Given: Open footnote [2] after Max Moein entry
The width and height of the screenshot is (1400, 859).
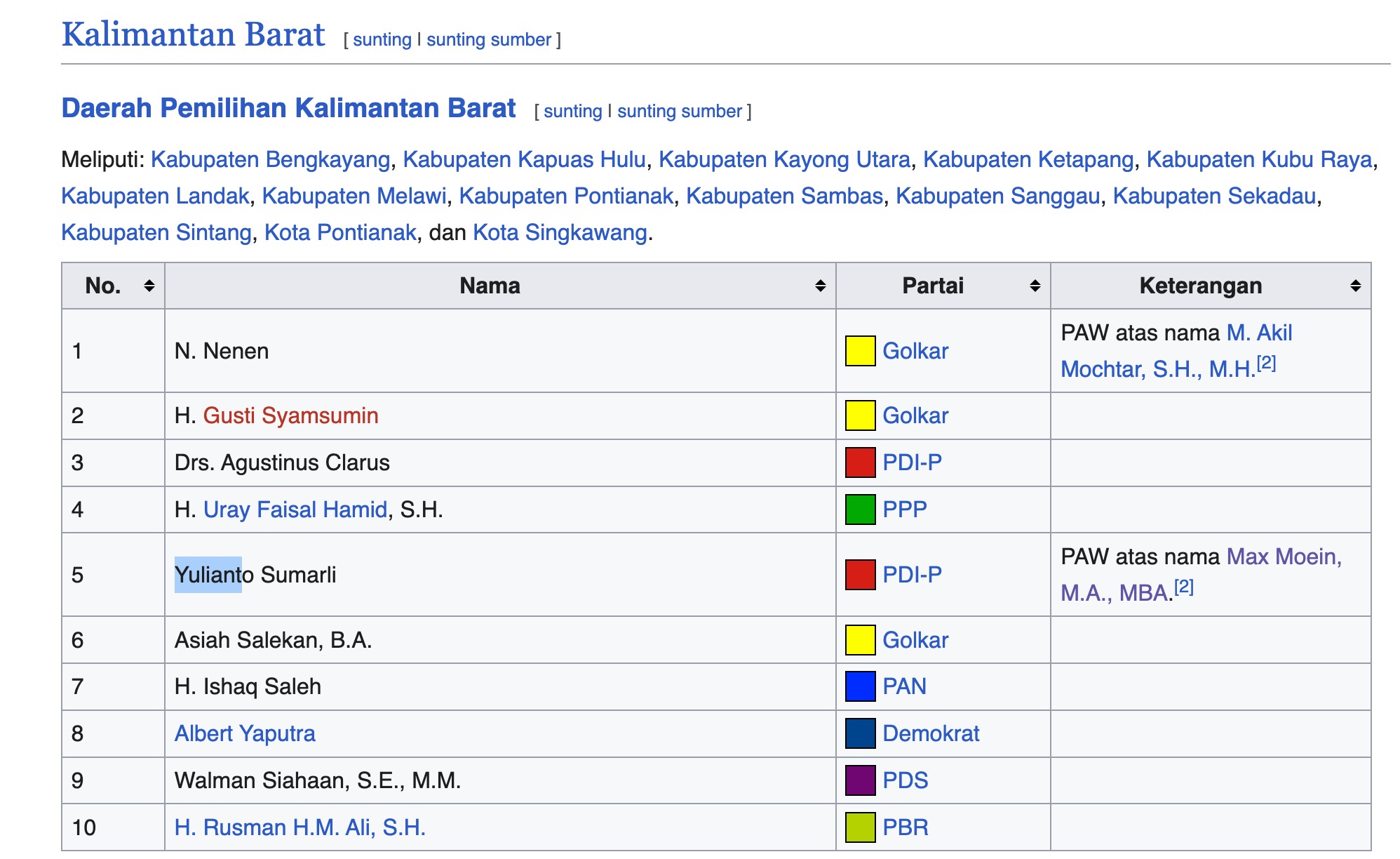Looking at the screenshot, I should click(x=1184, y=587).
